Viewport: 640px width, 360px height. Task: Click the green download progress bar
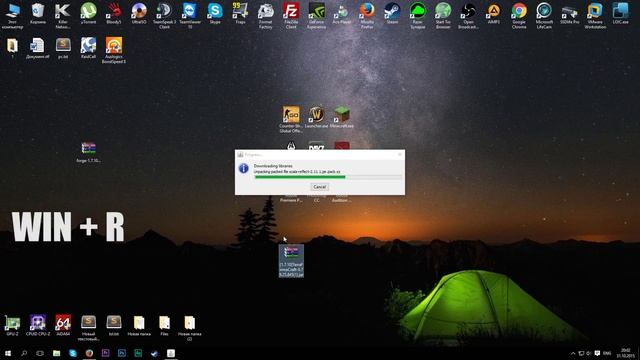(328, 177)
